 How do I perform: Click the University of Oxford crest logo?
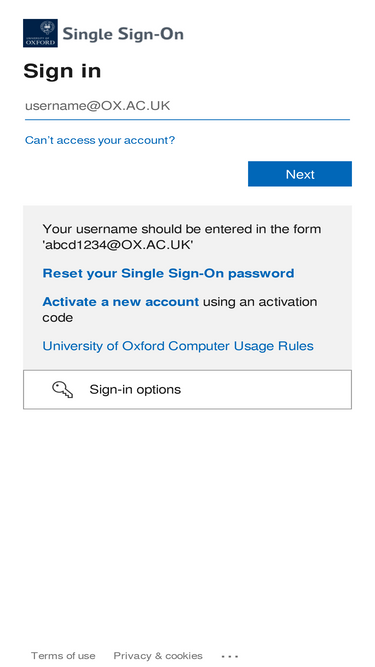point(40,33)
